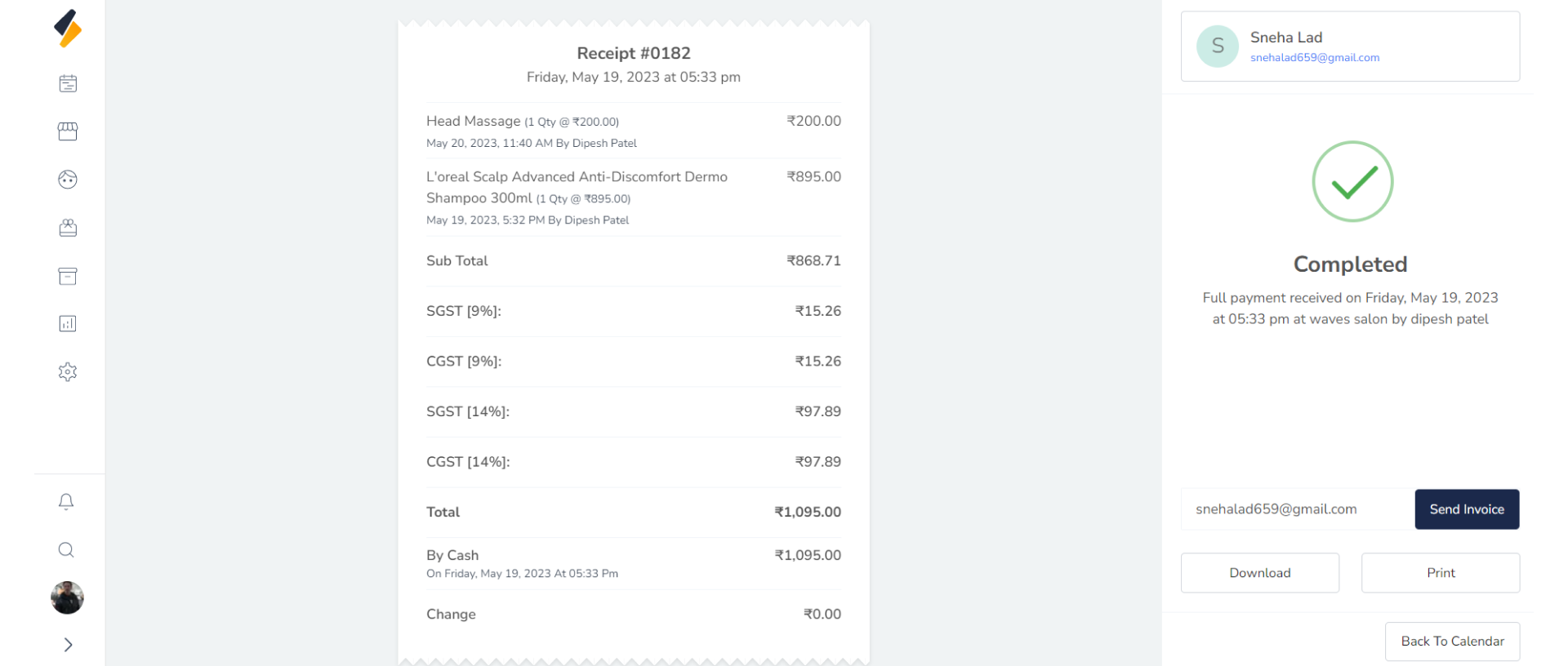This screenshot has width=1568, height=666.
Task: Expand the sidebar with the chevron arrow
Action: [68, 645]
